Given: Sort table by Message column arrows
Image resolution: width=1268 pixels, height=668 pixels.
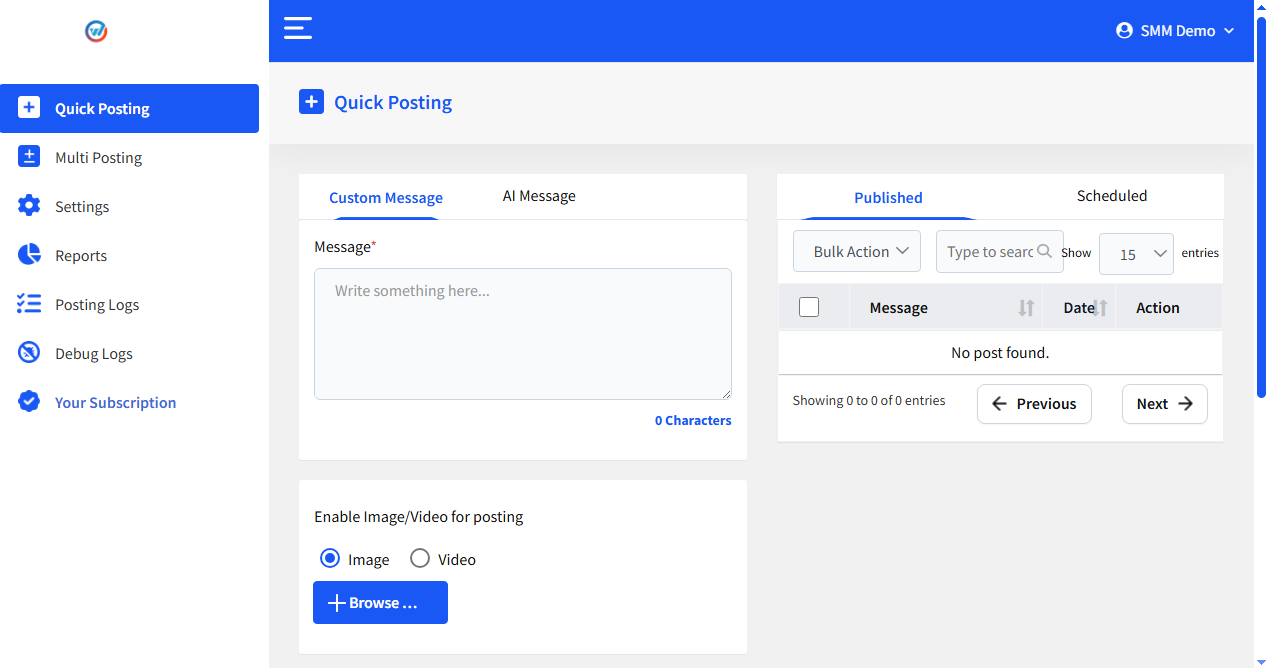Looking at the screenshot, I should pyautogui.click(x=1026, y=308).
